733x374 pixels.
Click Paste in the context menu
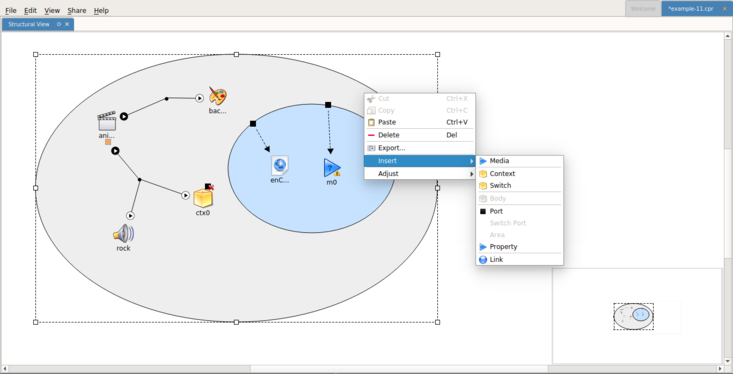click(419, 122)
